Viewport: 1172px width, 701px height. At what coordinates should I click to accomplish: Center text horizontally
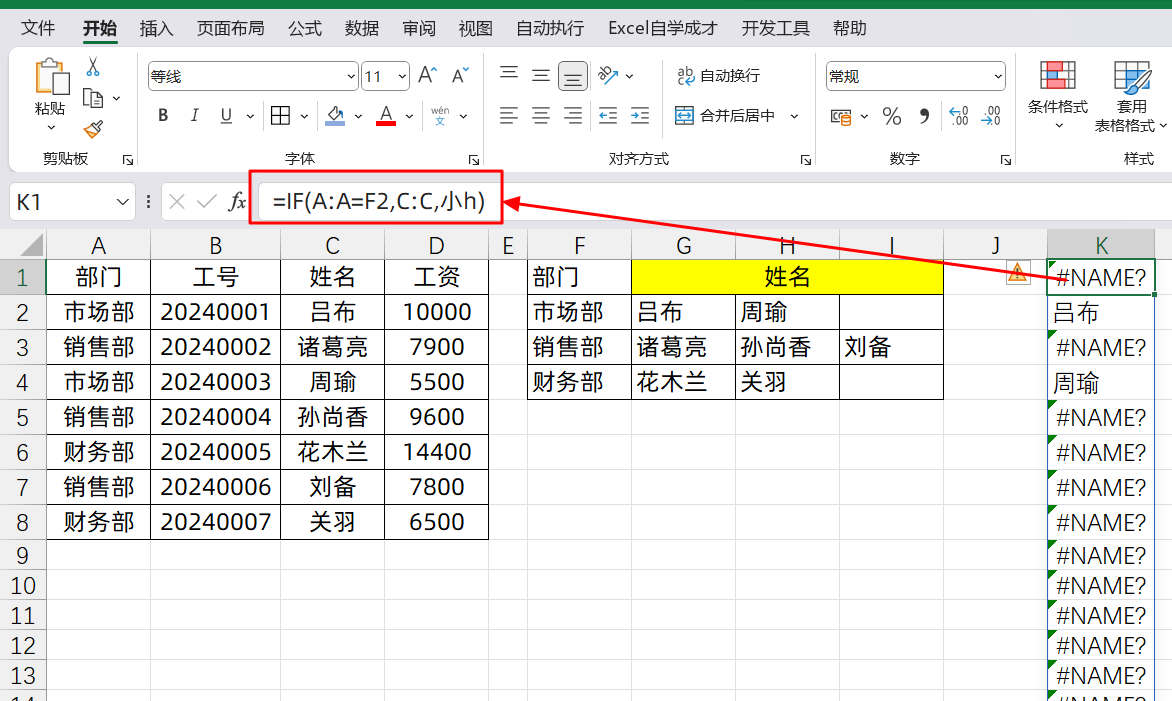tap(540, 116)
